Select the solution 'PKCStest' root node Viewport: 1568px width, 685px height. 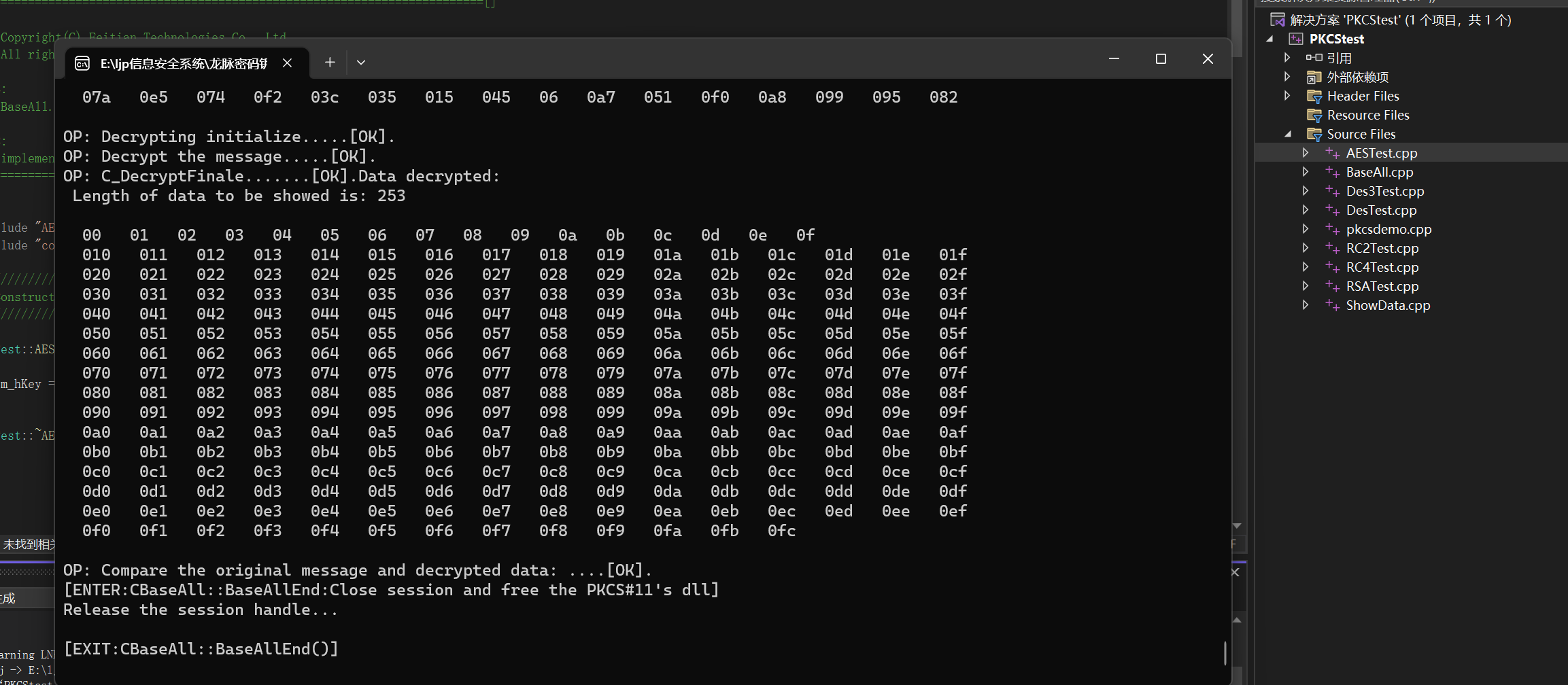[x=1401, y=20]
